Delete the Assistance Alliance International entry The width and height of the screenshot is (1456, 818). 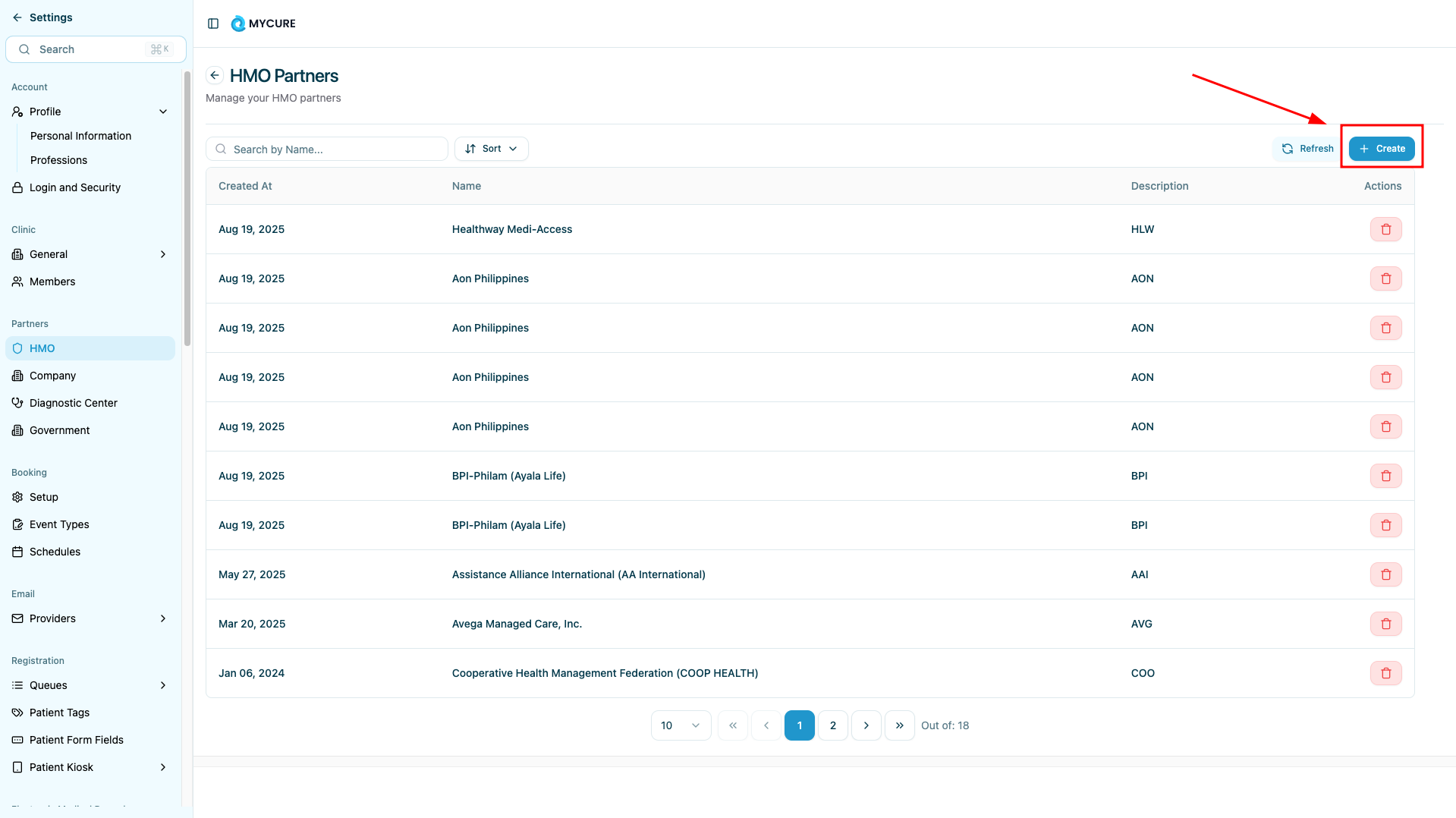click(1385, 574)
